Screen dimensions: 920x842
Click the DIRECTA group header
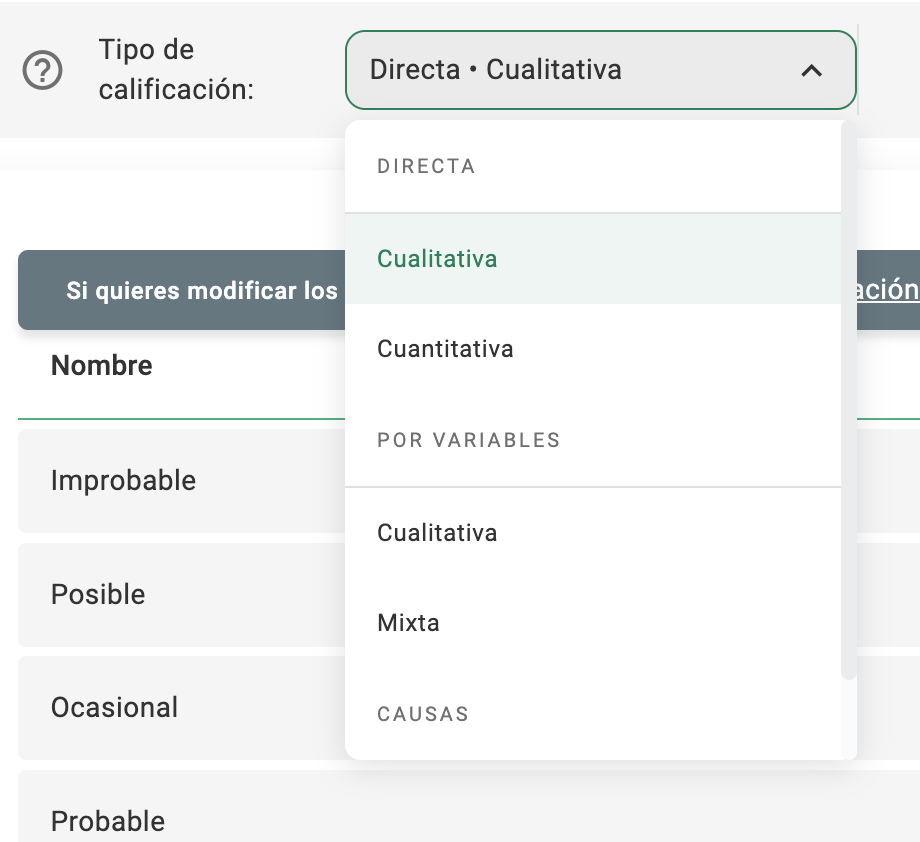426,167
